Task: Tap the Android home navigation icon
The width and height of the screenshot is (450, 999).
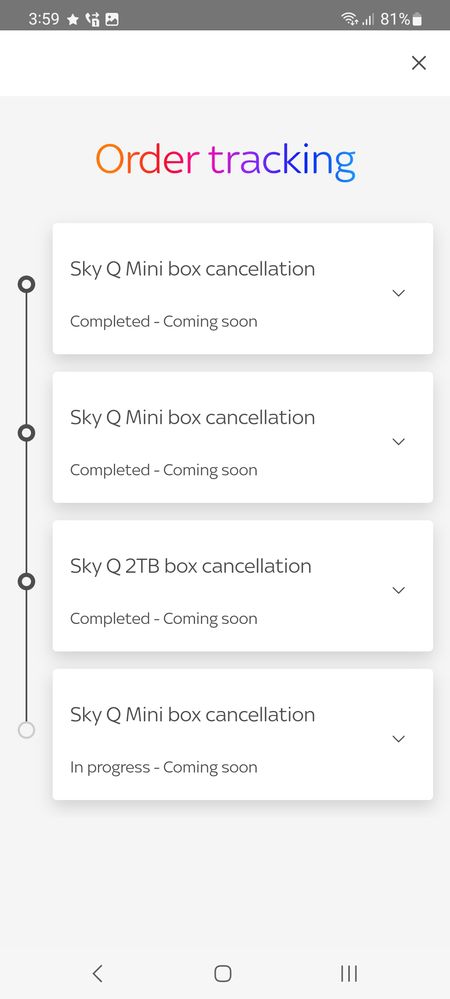Action: 222,973
